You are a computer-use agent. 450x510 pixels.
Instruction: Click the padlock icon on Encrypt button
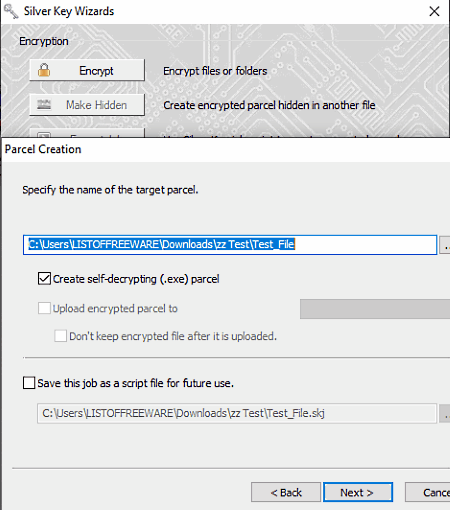(44, 70)
